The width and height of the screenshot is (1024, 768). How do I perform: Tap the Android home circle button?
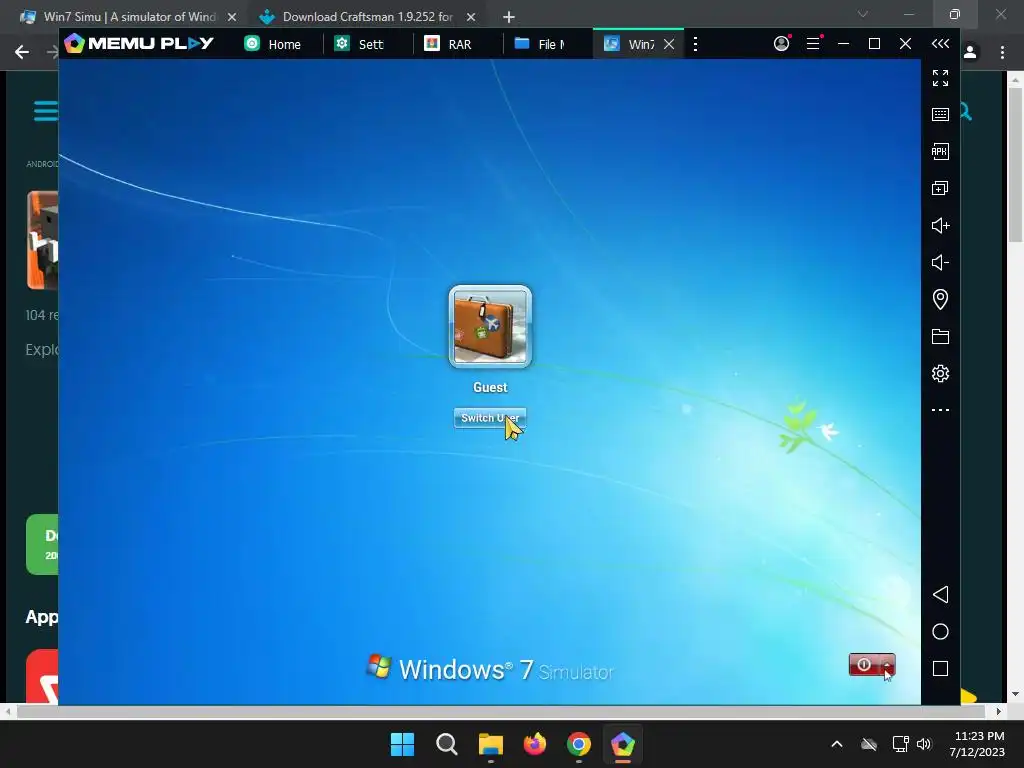[x=940, y=632]
